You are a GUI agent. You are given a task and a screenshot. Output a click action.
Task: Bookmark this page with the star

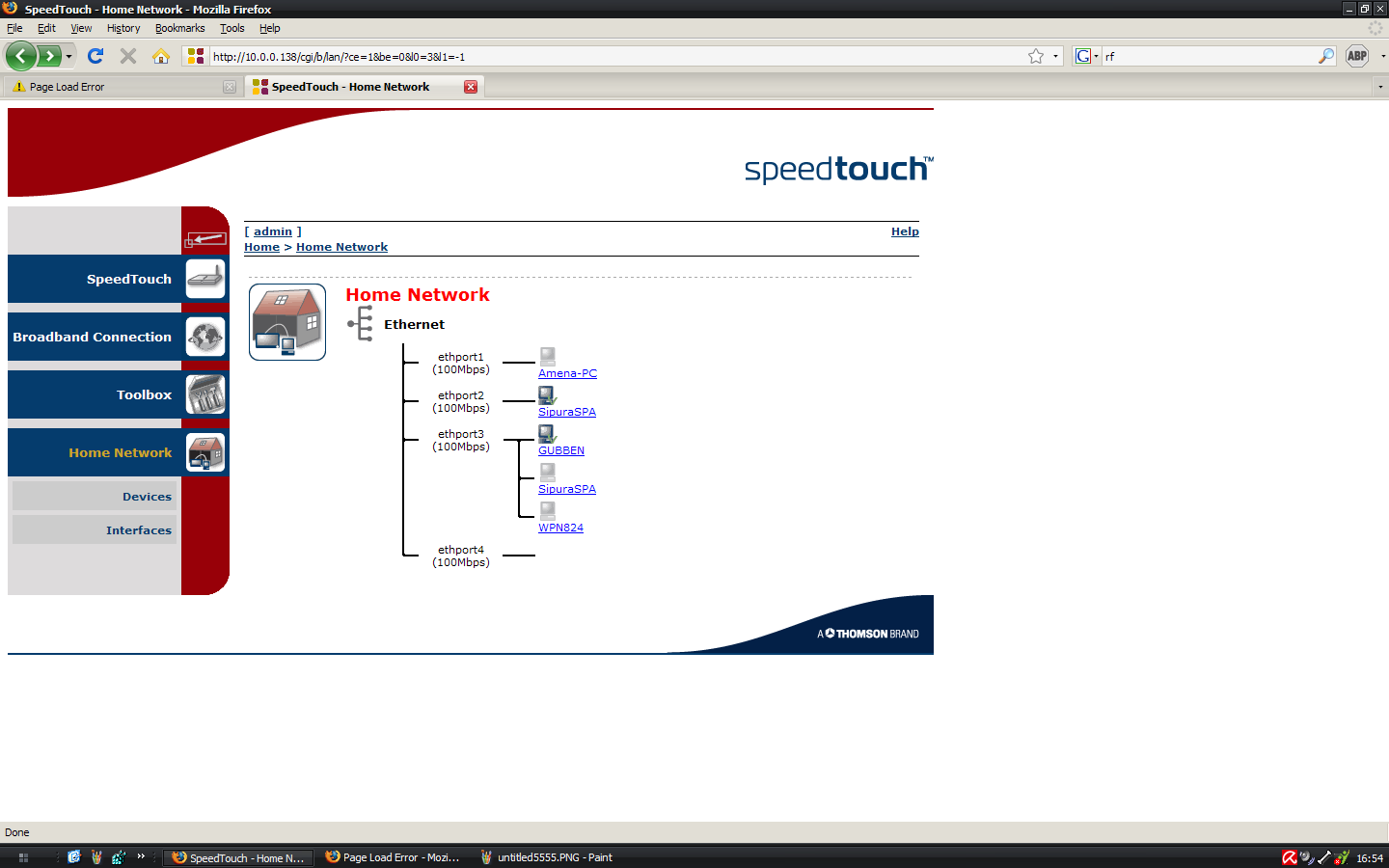pyautogui.click(x=1036, y=56)
